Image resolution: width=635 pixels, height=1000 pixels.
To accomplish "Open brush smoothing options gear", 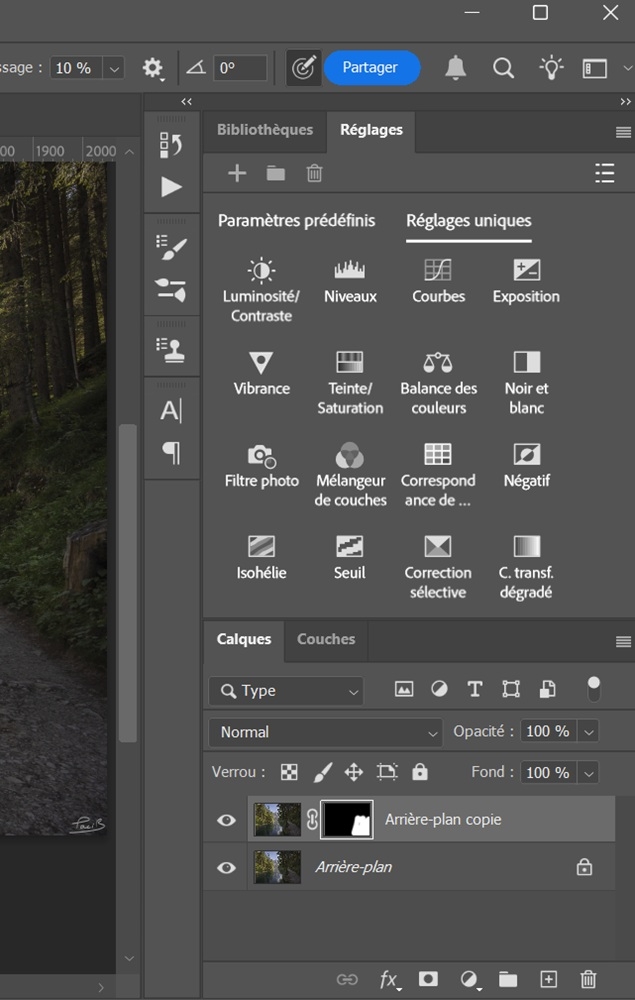I will pos(152,68).
